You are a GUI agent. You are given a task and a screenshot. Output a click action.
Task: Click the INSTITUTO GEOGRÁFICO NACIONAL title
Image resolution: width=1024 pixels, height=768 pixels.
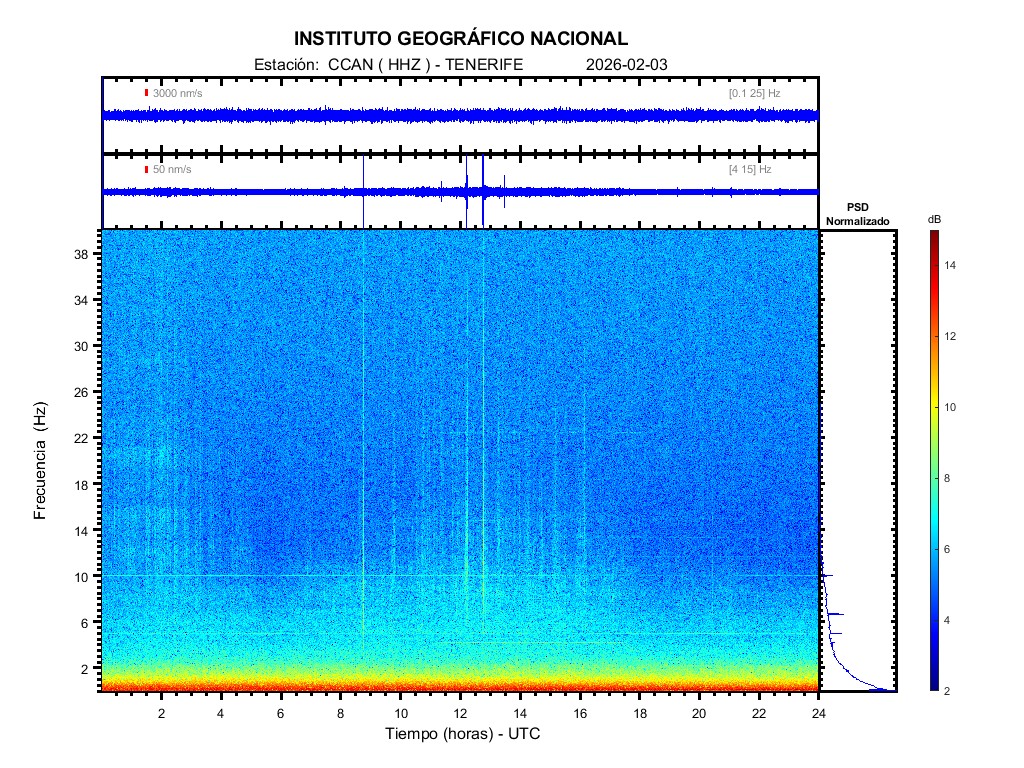click(461, 39)
